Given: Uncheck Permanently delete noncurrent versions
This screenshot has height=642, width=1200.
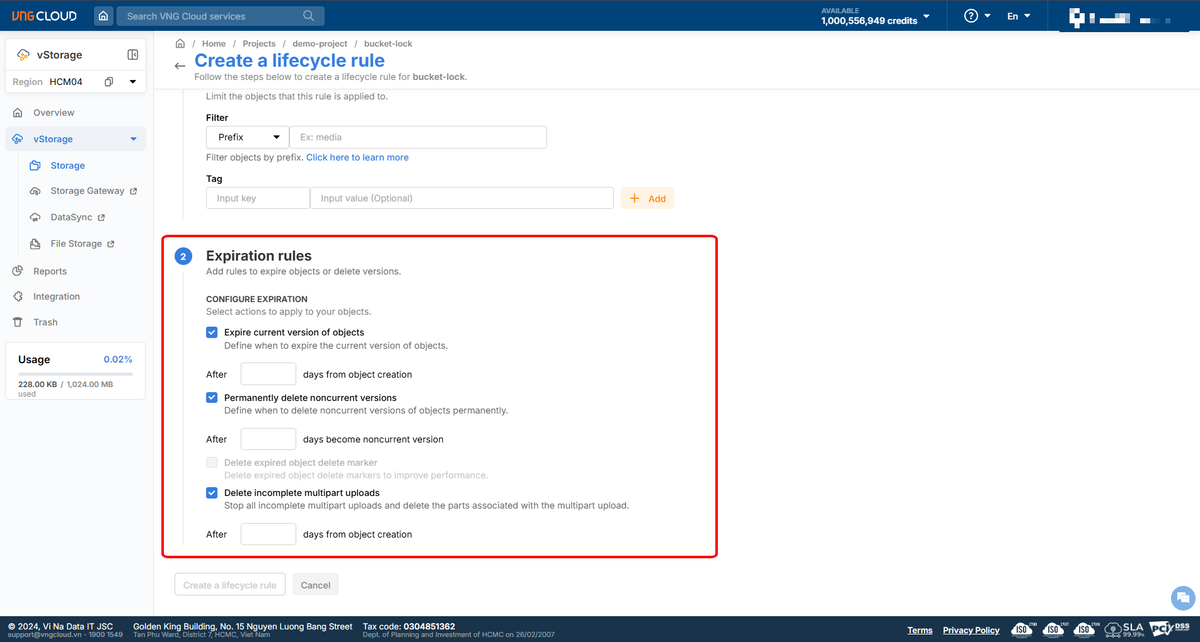Looking at the screenshot, I should pos(212,398).
